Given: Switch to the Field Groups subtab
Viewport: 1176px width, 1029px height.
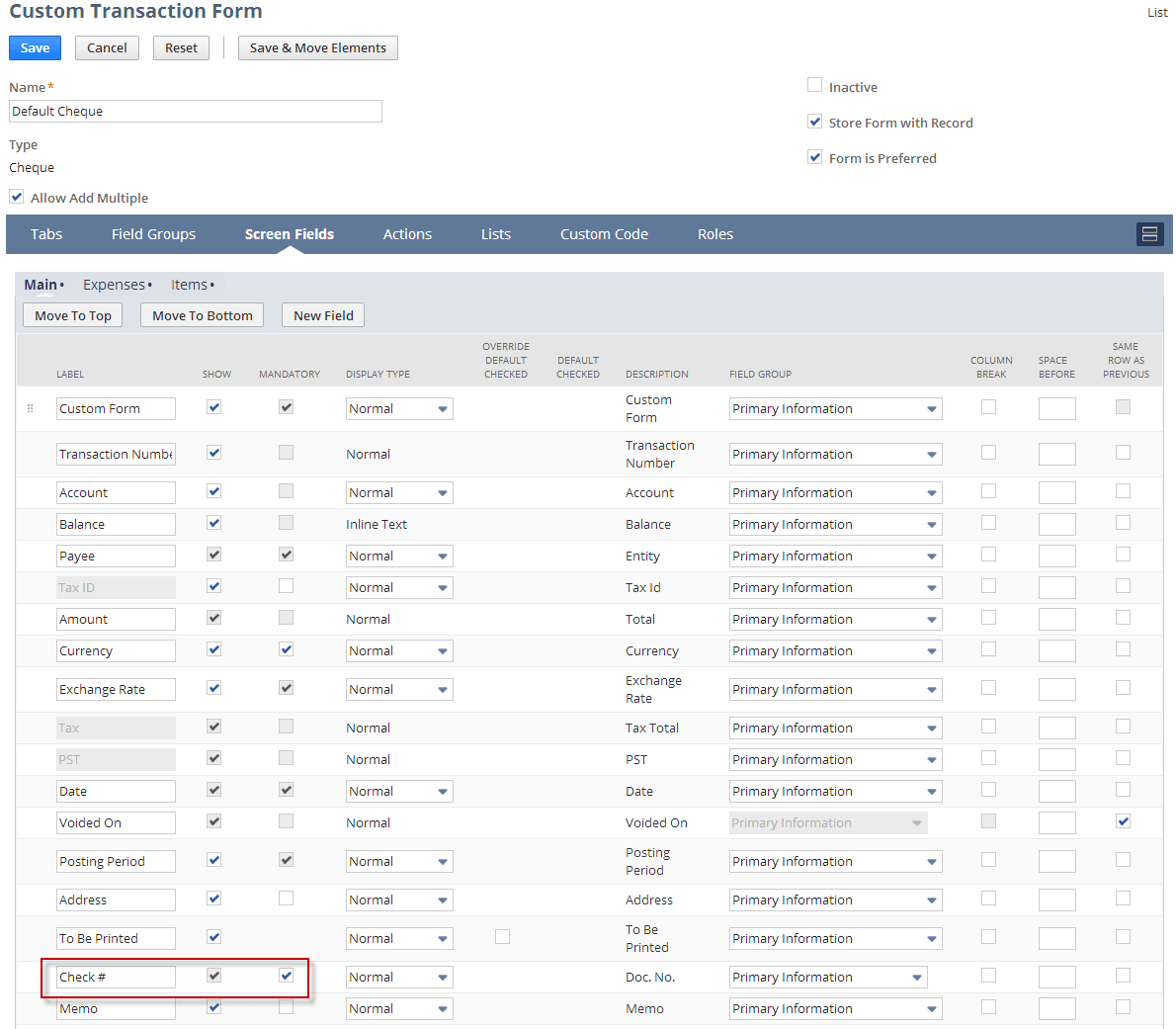Looking at the screenshot, I should click(154, 234).
